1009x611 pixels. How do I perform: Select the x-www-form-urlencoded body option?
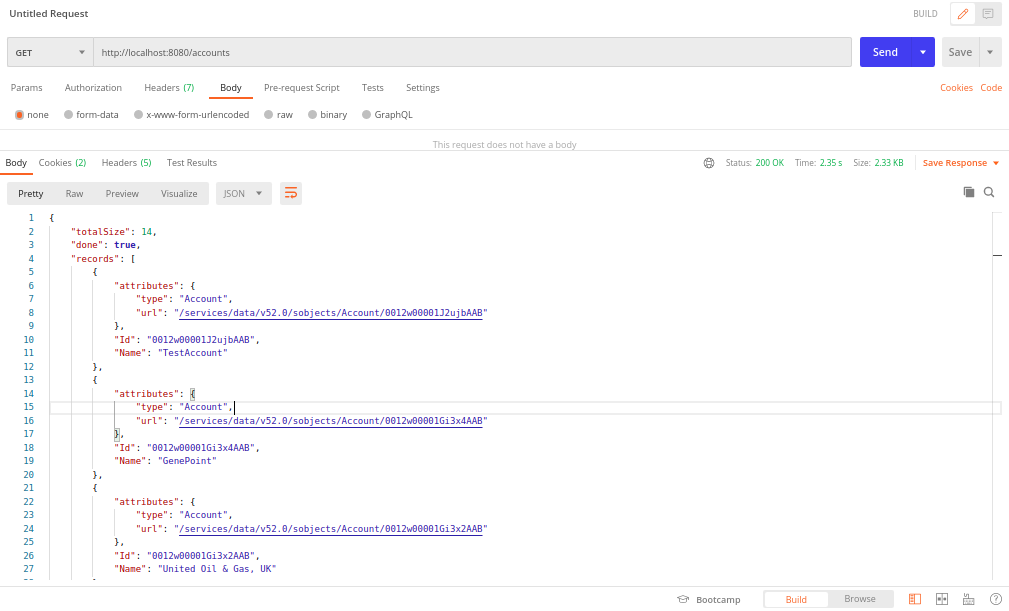[138, 114]
